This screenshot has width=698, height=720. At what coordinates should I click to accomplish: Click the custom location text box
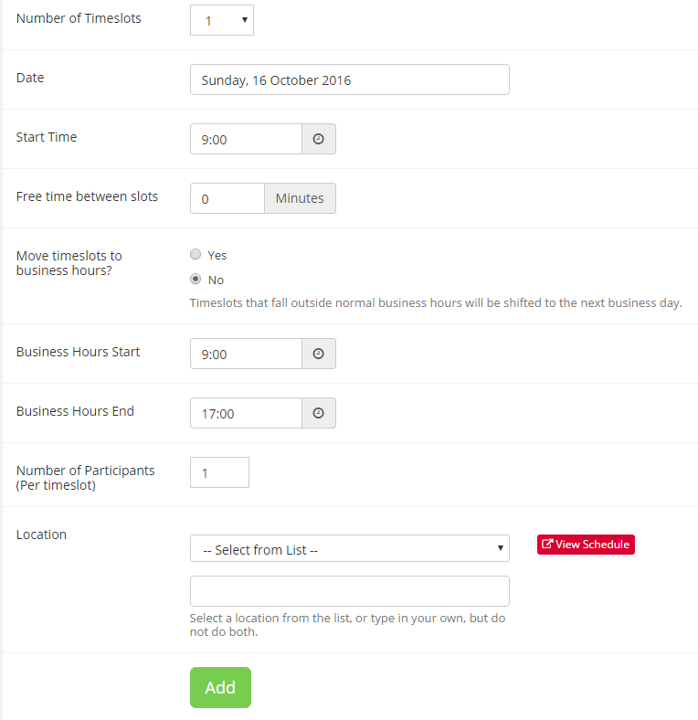point(349,591)
